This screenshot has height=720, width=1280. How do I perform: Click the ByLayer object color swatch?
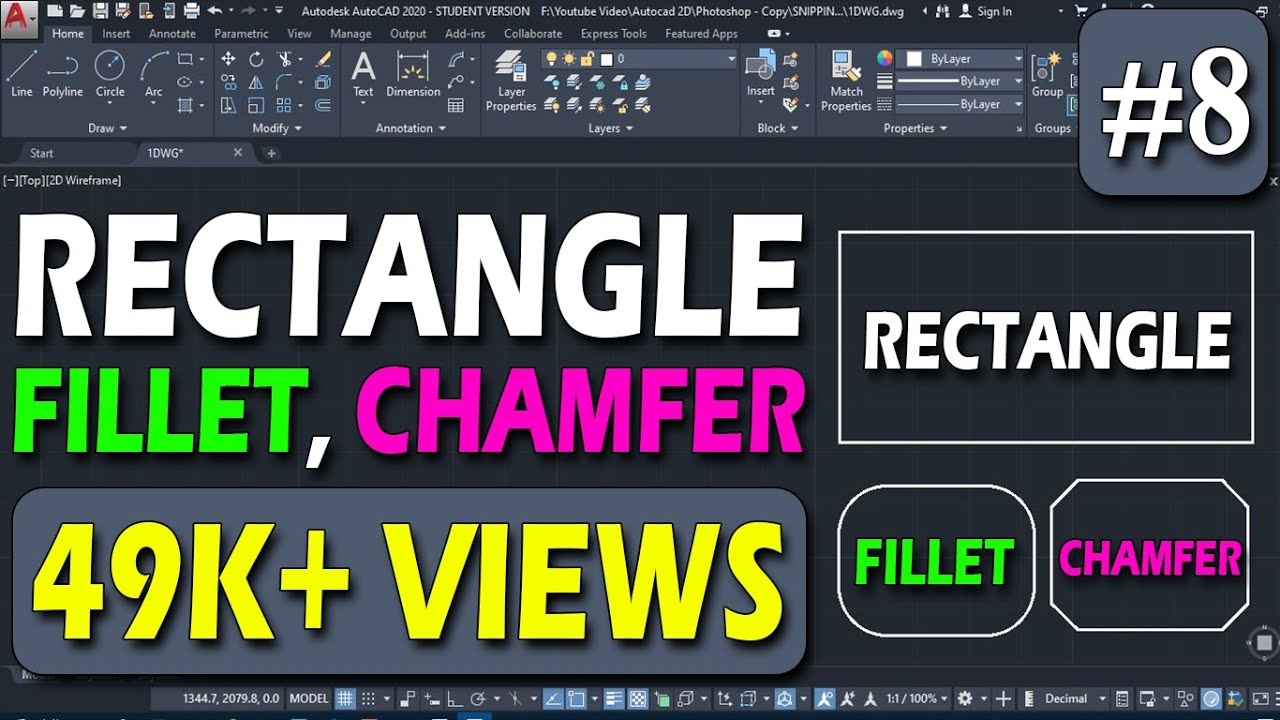coord(914,59)
